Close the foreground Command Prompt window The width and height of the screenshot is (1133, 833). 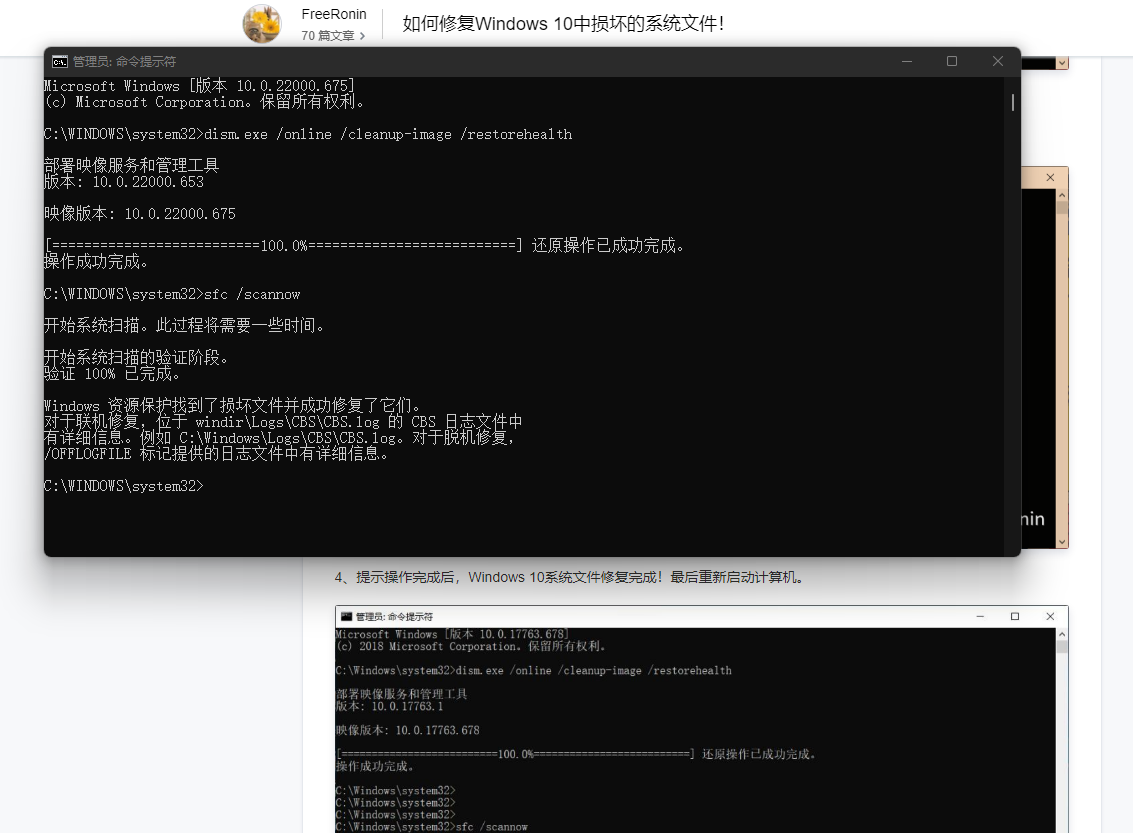[x=998, y=61]
